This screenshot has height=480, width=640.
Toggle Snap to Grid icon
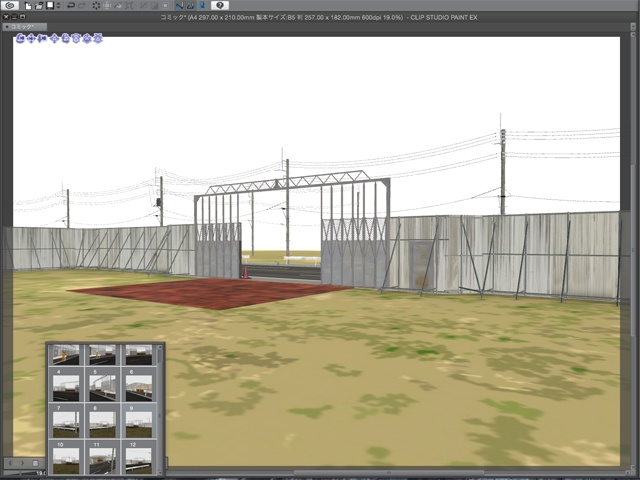coord(201,6)
